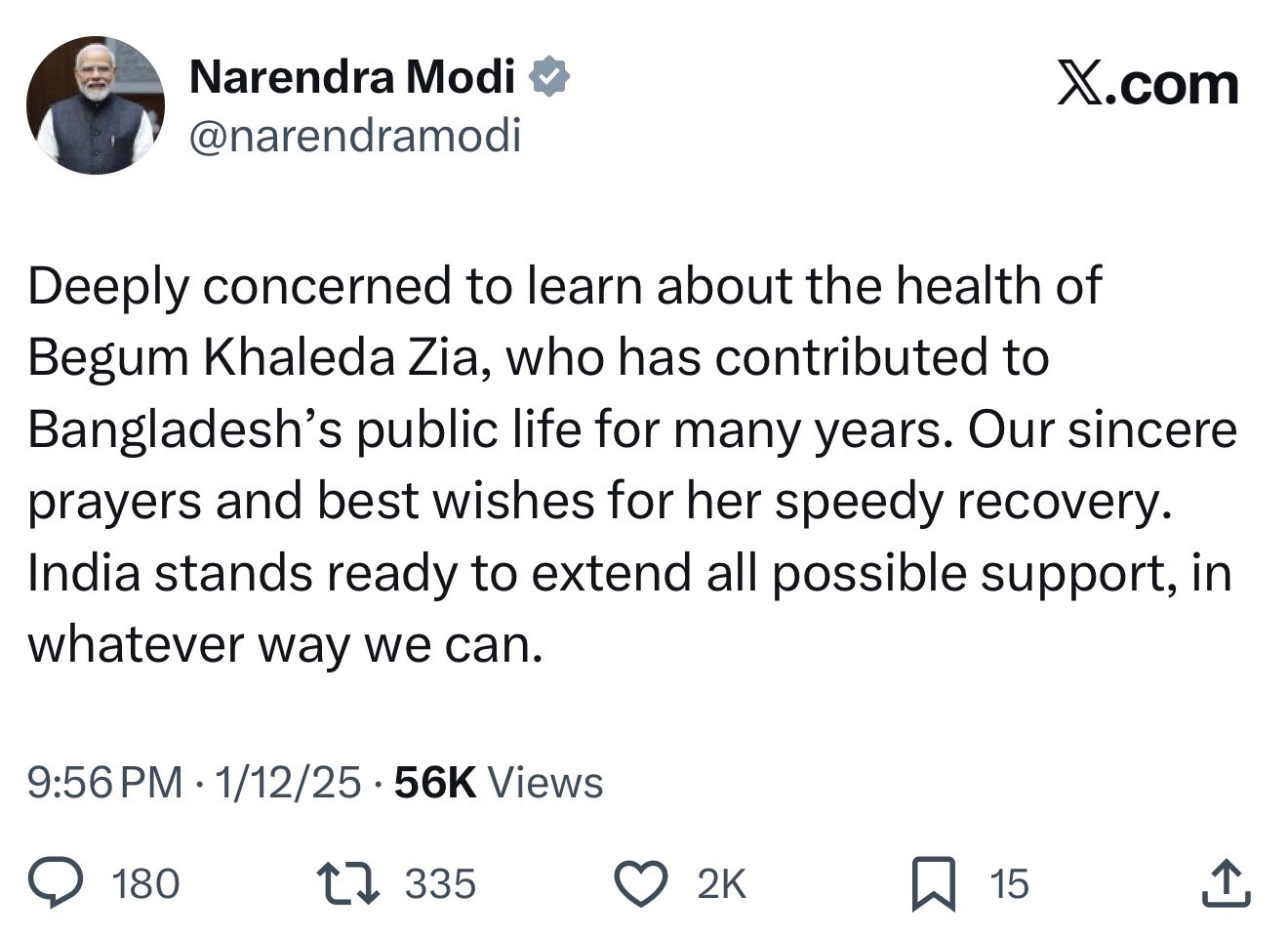This screenshot has width=1288, height=936.
Task: Open the Narendra Modi display name
Action: (x=351, y=77)
